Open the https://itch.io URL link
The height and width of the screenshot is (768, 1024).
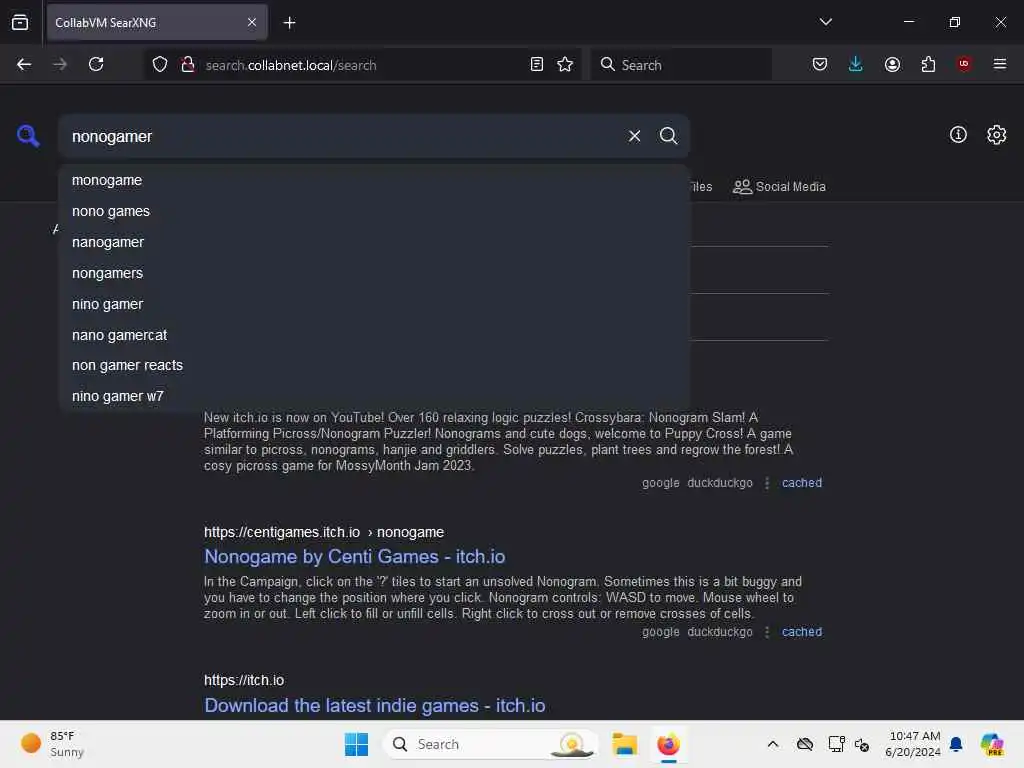(244, 680)
